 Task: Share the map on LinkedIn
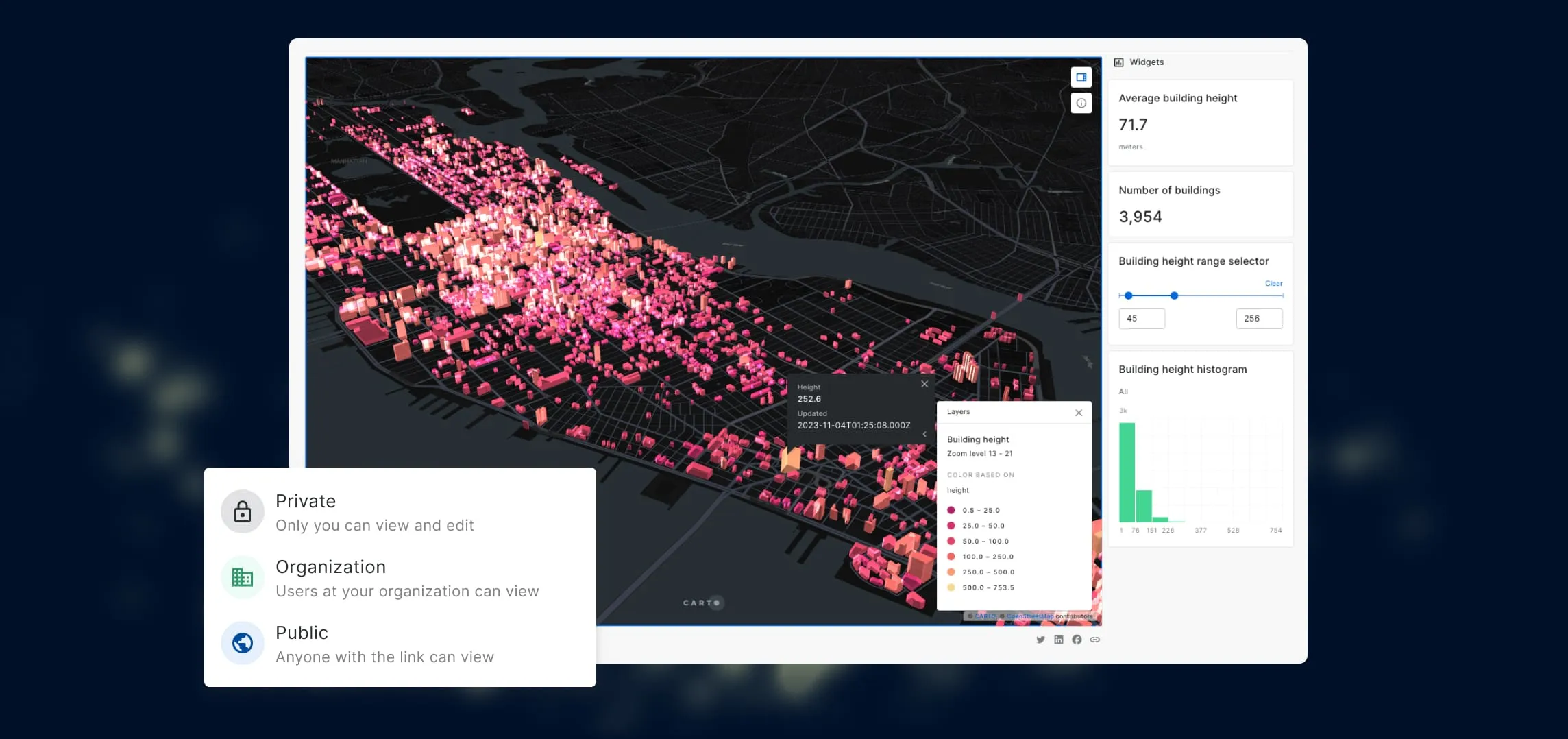coord(1058,639)
